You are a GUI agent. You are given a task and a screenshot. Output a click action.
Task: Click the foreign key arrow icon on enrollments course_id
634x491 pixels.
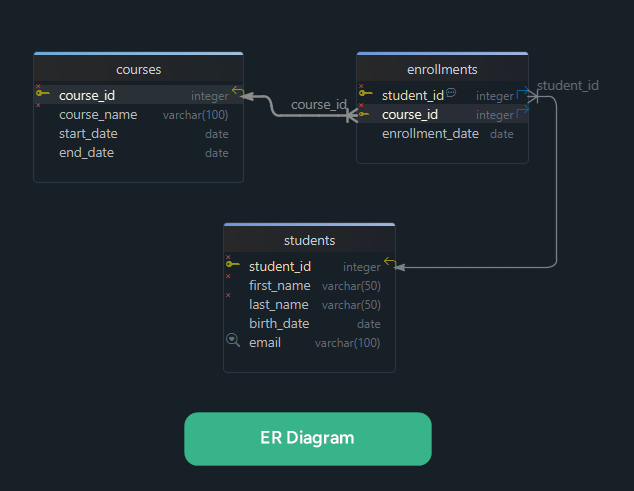(x=522, y=111)
